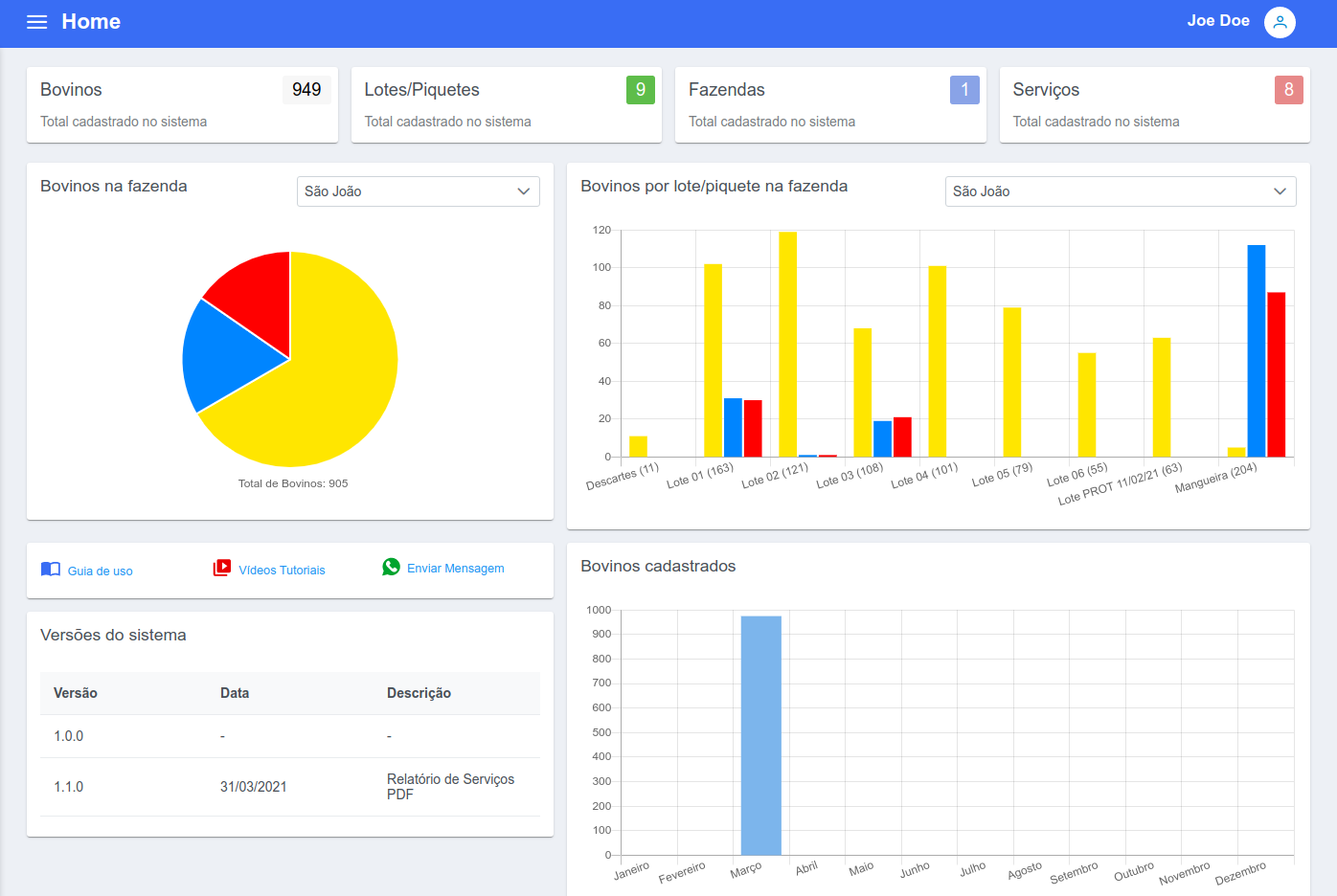Click the red Mangueira bar

coord(1276,374)
